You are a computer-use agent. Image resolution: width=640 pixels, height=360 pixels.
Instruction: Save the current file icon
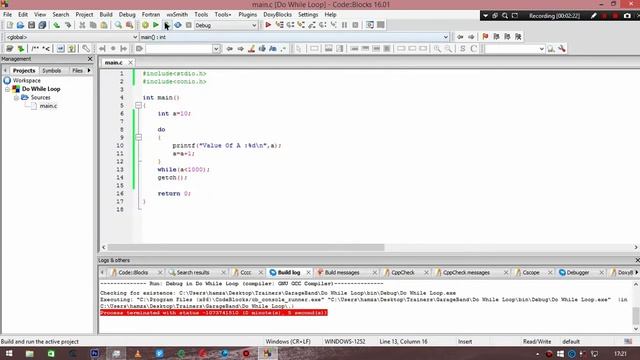31,25
